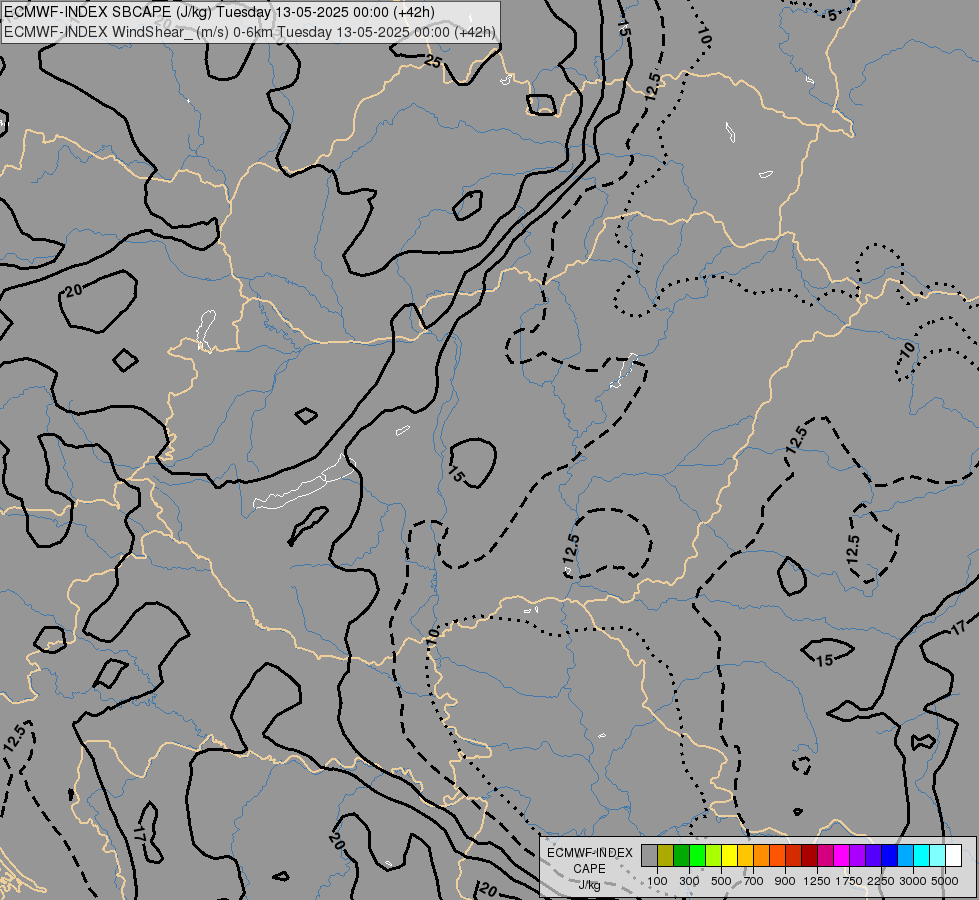
Task: Select the dark green legend swatch
Action: click(681, 856)
